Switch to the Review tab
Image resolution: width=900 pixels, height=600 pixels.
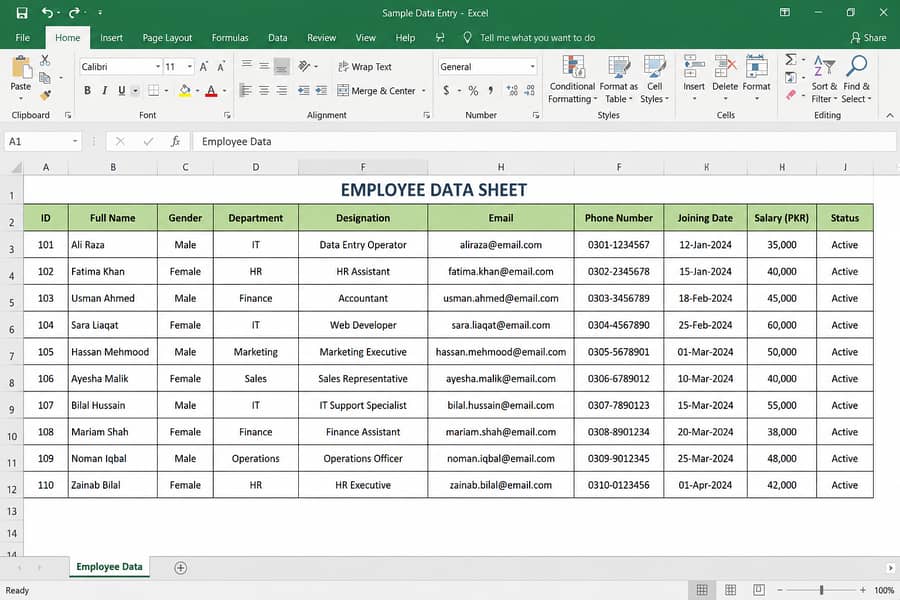click(x=321, y=38)
